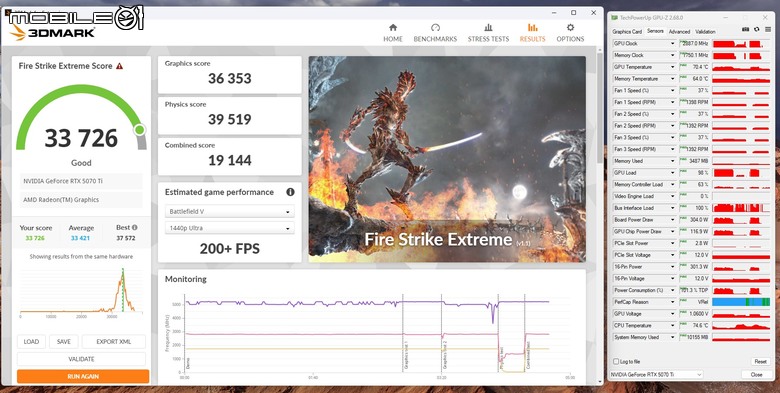
Task: Click EXPORT XML button
Action: (x=113, y=342)
